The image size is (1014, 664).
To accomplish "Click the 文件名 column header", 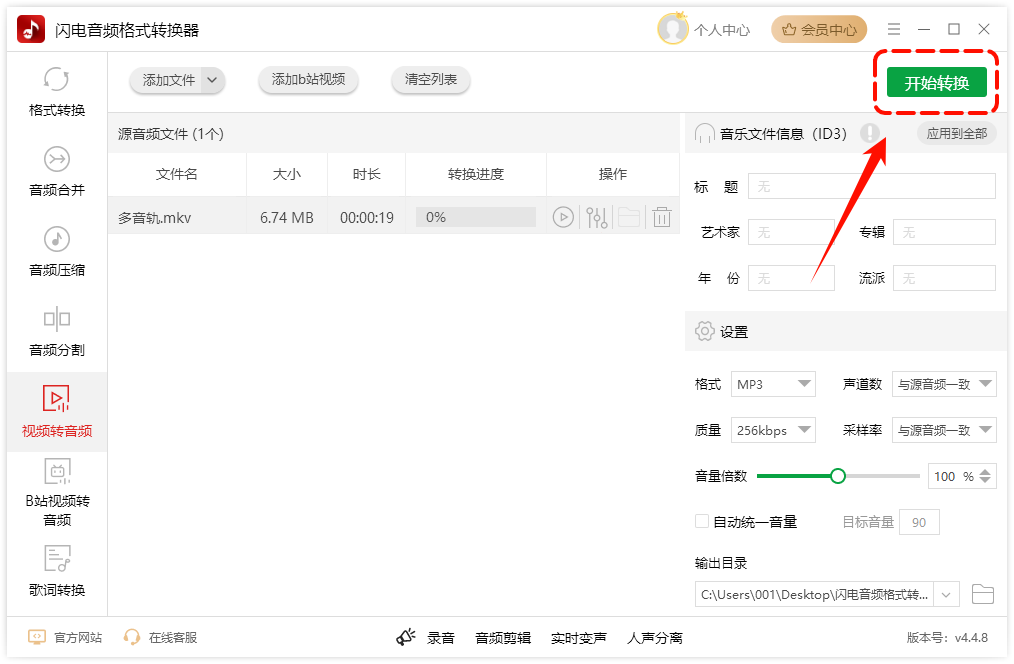I will click(x=177, y=174).
